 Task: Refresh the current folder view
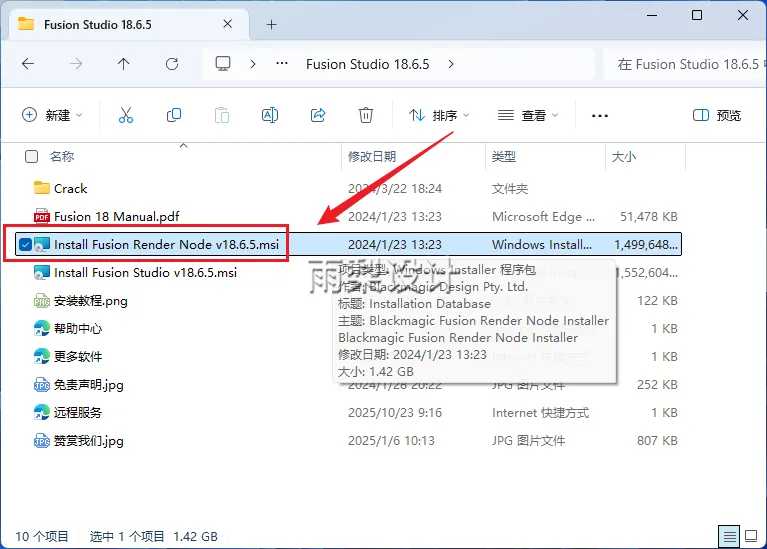tap(172, 64)
